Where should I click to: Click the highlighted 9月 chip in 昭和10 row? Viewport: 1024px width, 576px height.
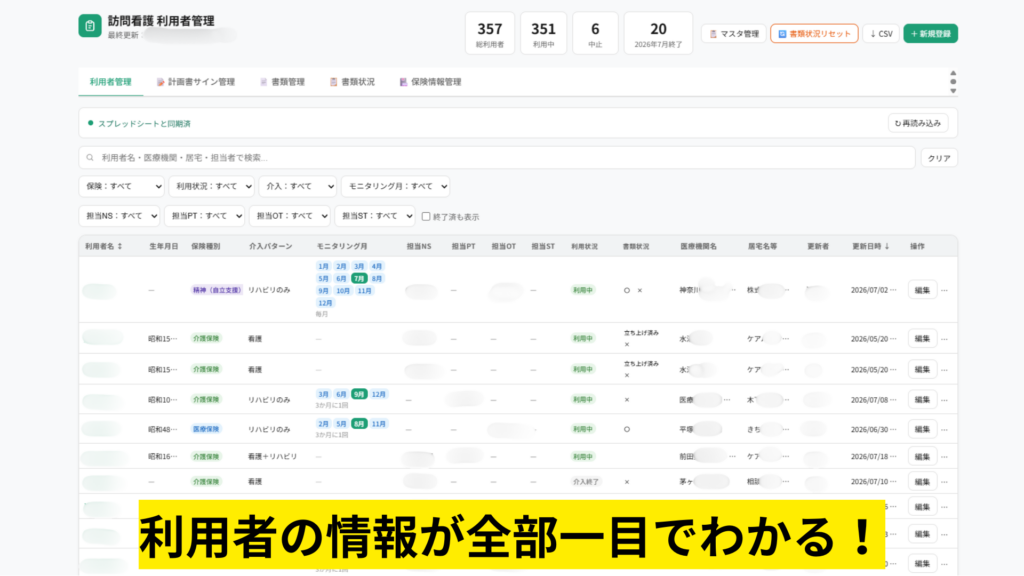coord(359,394)
